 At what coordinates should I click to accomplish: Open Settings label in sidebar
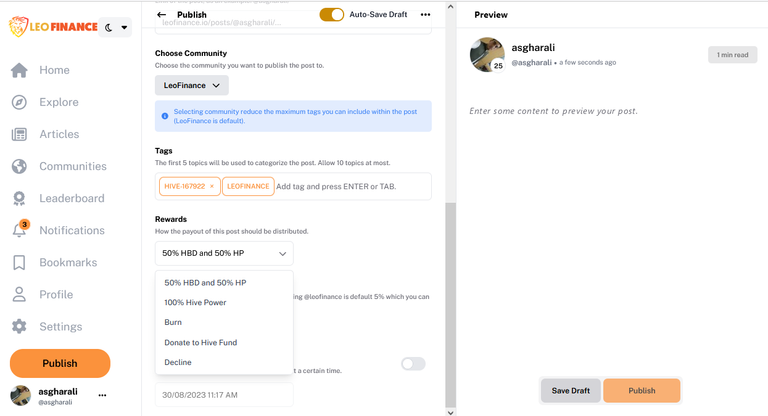pyautogui.click(x=61, y=326)
